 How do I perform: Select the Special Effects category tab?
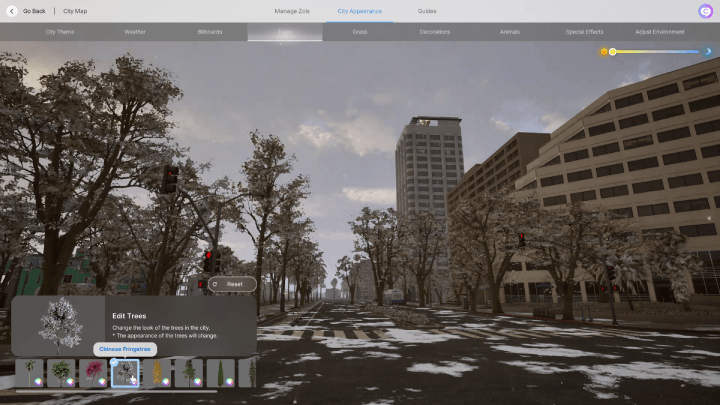tap(584, 32)
